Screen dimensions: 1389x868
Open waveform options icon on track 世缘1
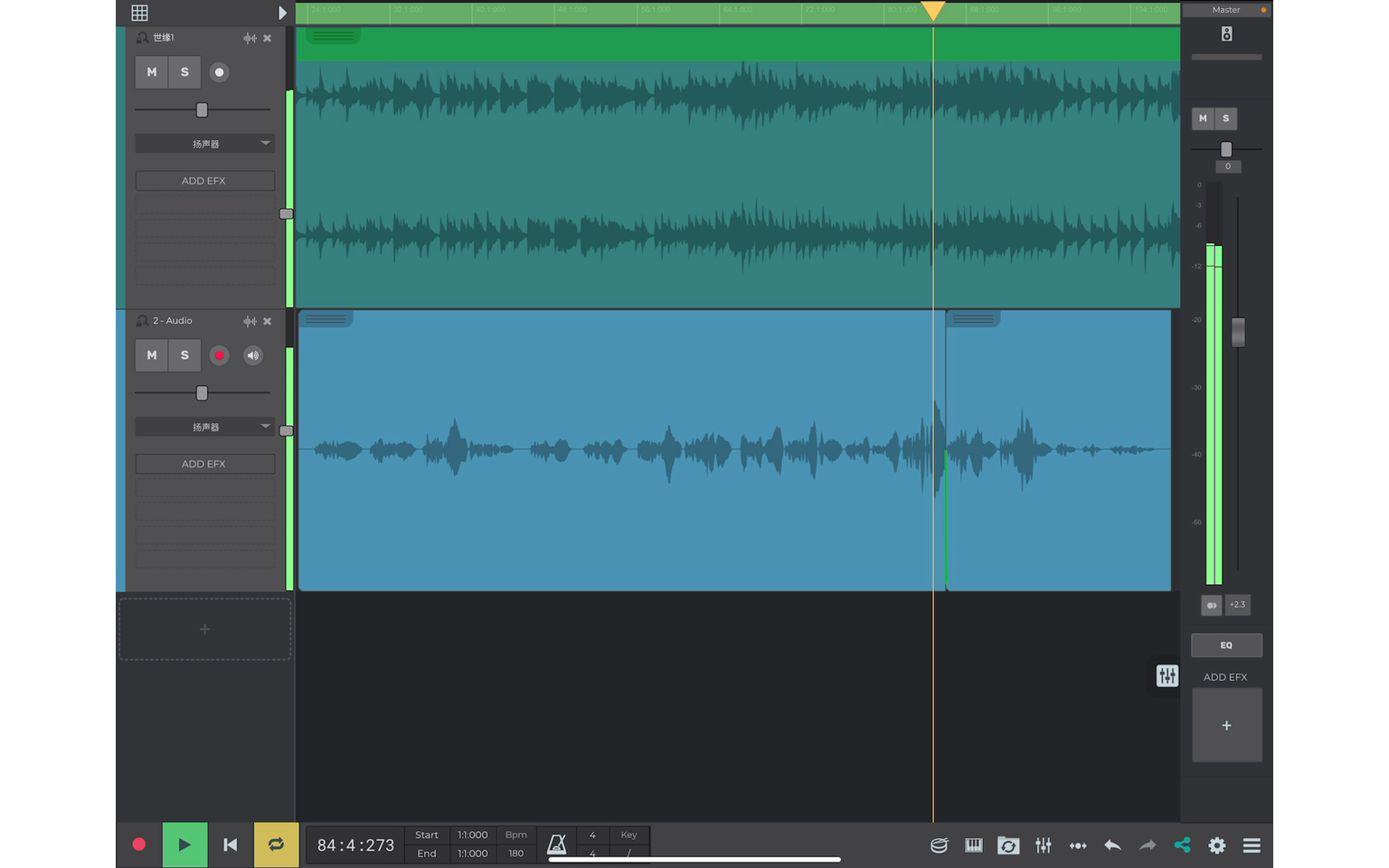250,38
